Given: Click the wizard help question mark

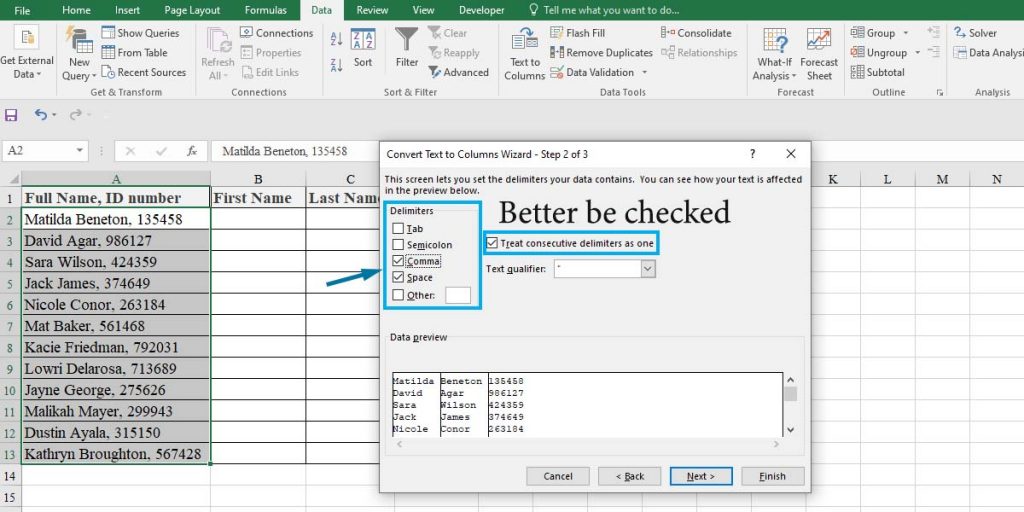Looking at the screenshot, I should coord(752,154).
